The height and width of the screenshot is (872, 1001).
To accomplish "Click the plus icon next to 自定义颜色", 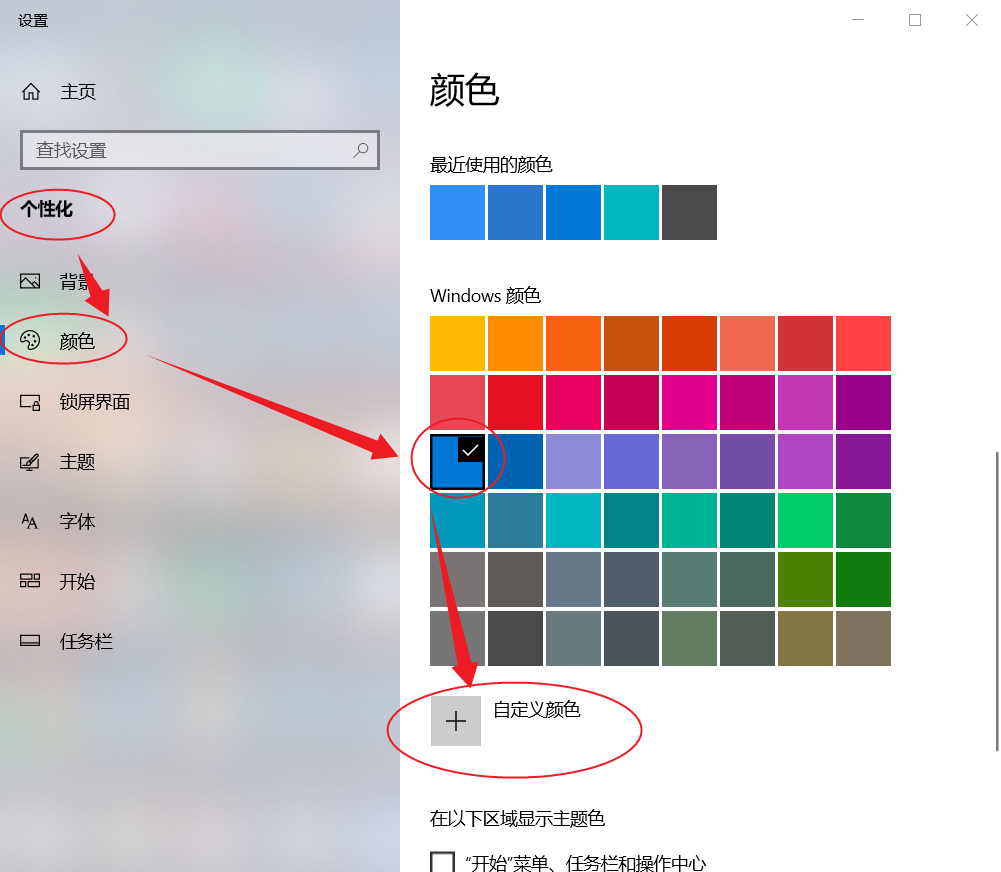I will coord(456,720).
